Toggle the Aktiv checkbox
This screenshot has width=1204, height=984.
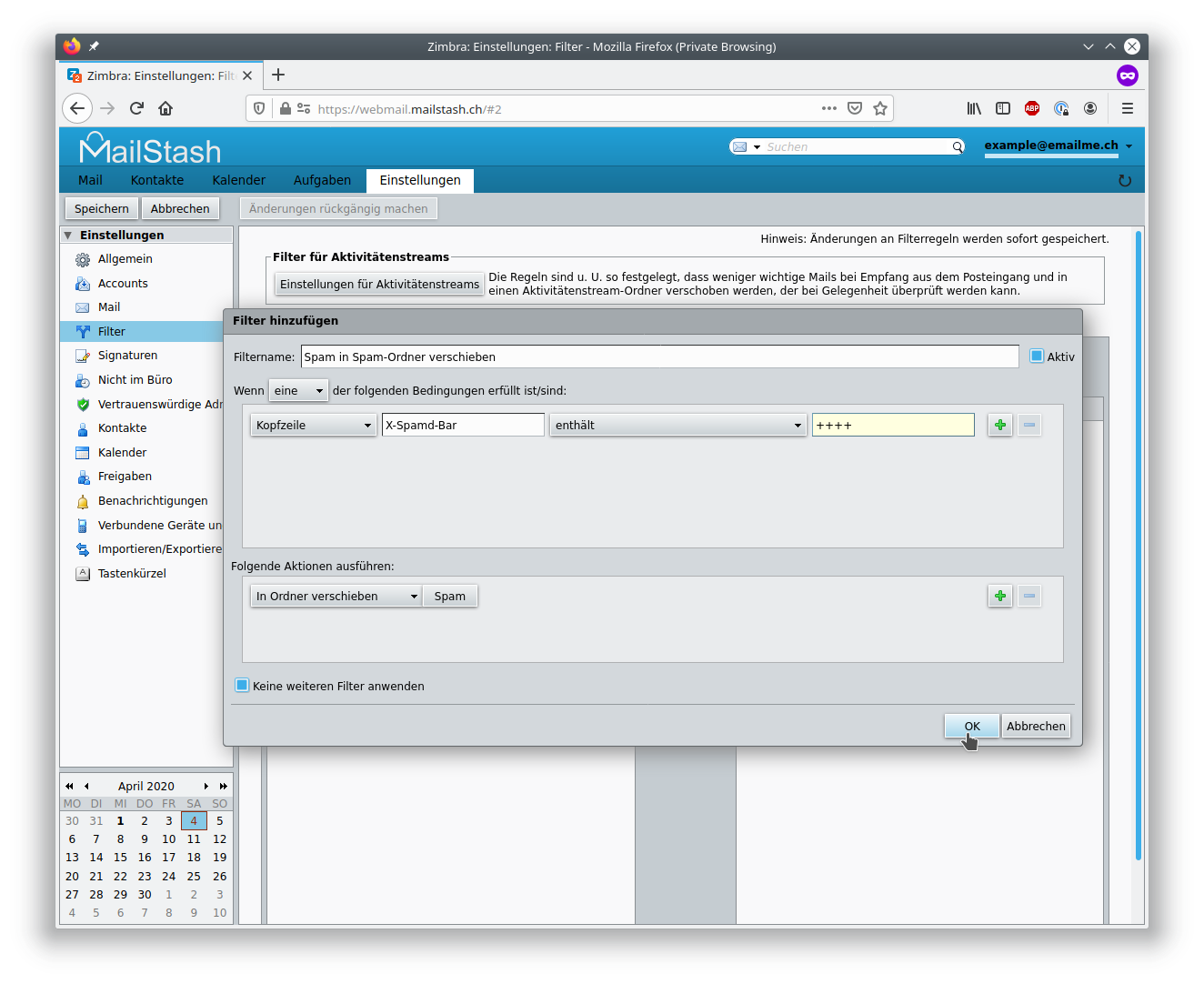pos(1037,356)
